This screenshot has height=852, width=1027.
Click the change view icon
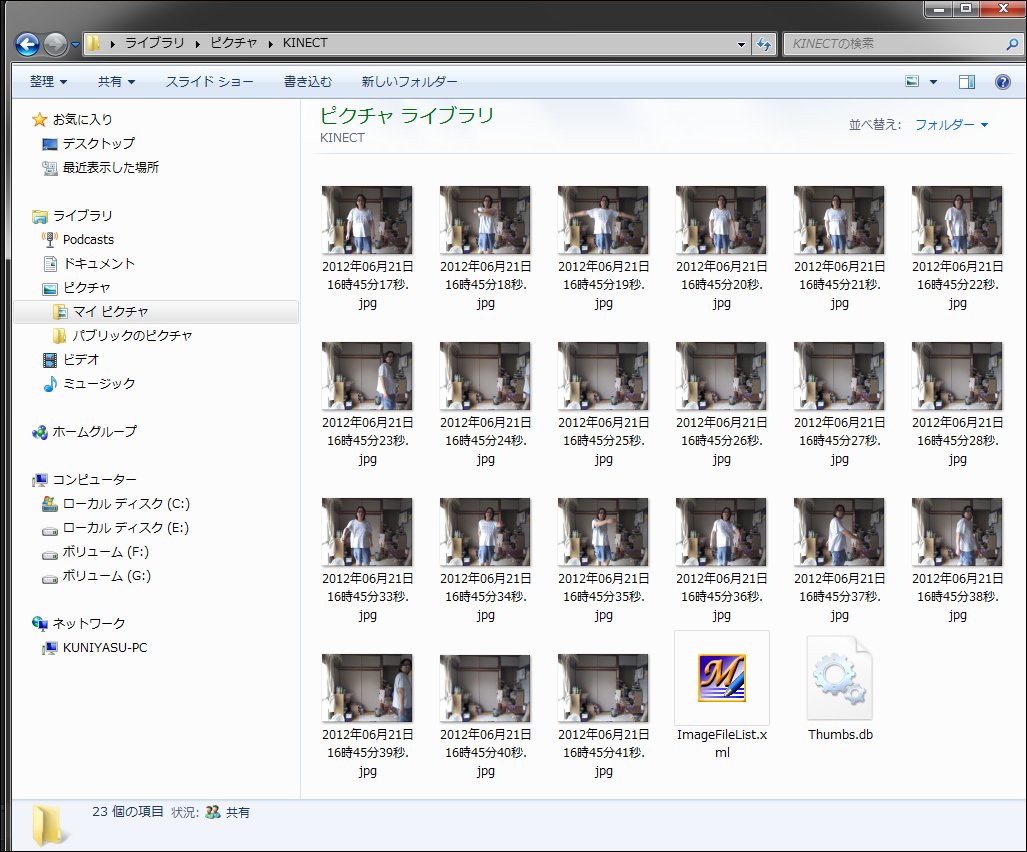[912, 81]
